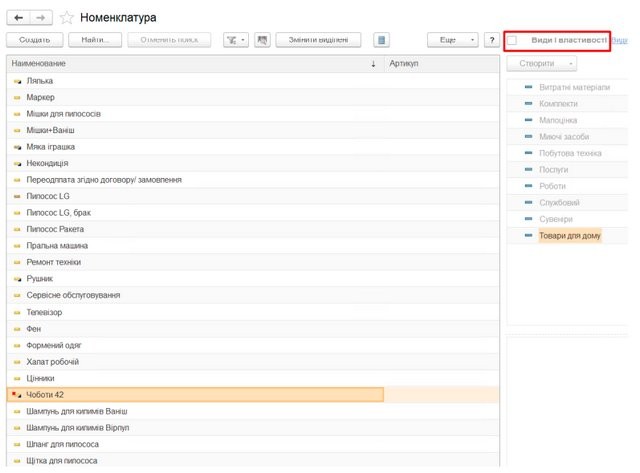Screen dimensions: 640x473
Task: Open the filter settings dropdown in toolbar
Action: coord(236,40)
